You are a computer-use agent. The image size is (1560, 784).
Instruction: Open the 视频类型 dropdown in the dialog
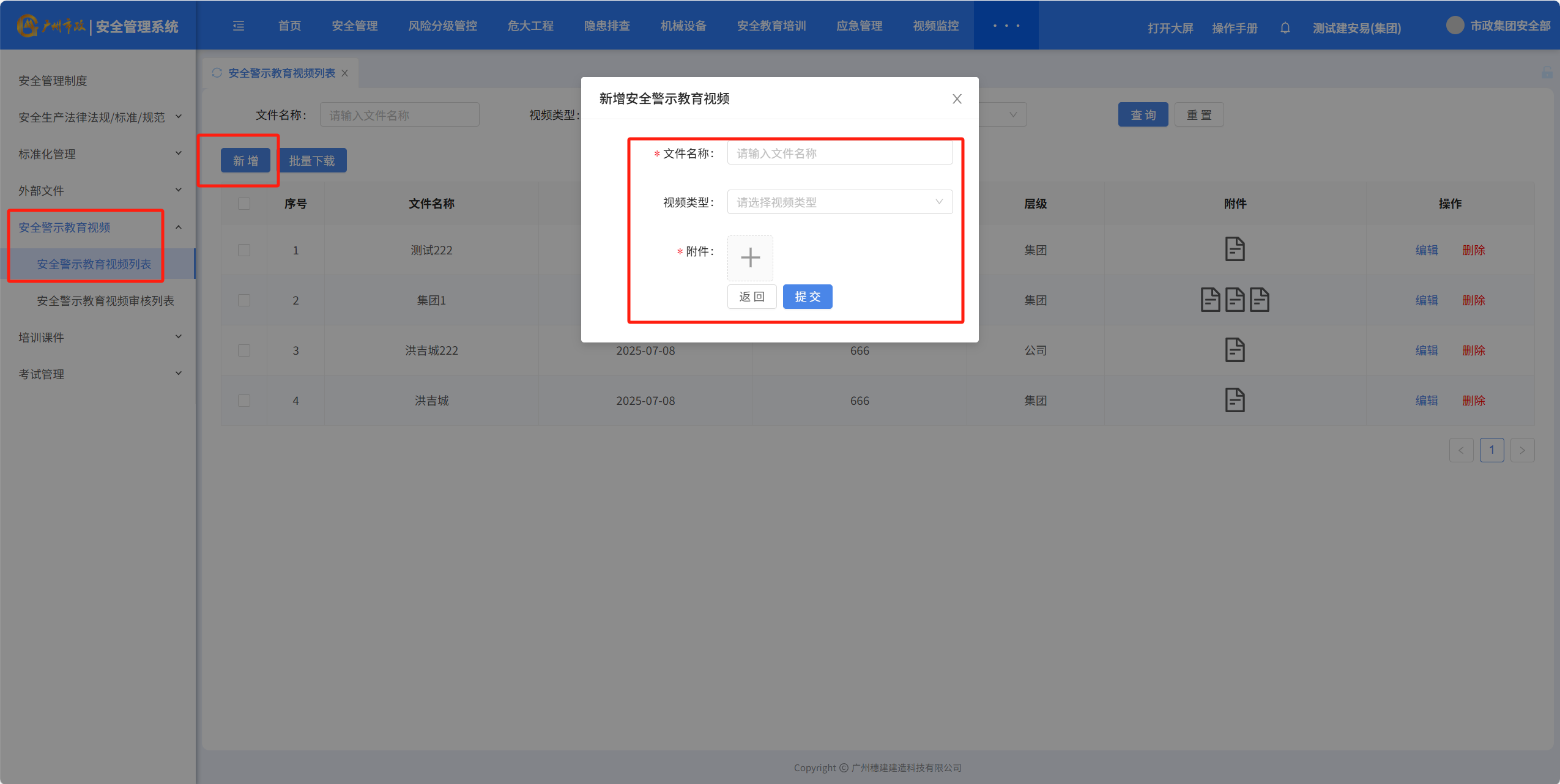tap(839, 202)
